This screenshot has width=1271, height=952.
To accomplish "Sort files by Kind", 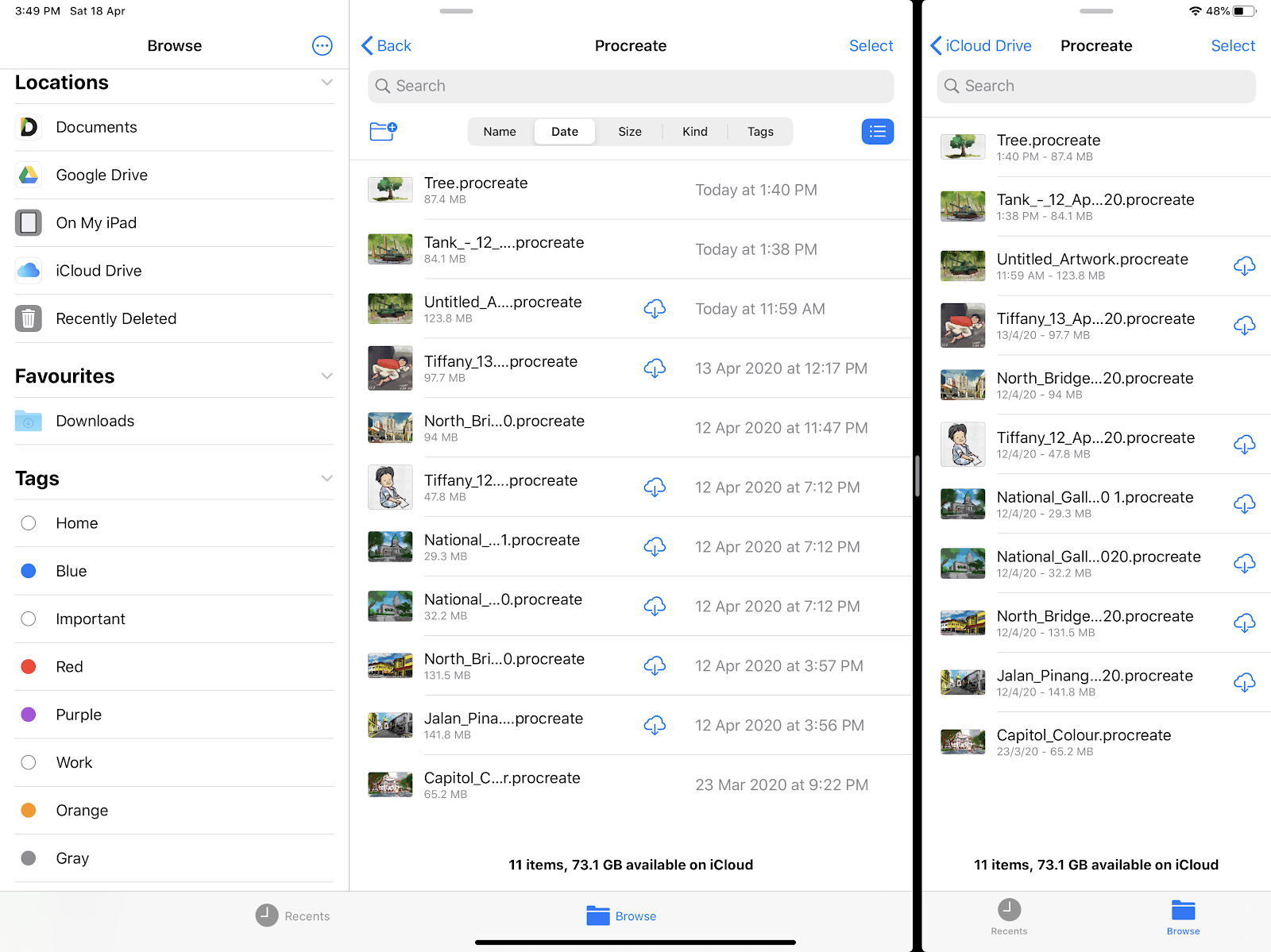I will [695, 132].
